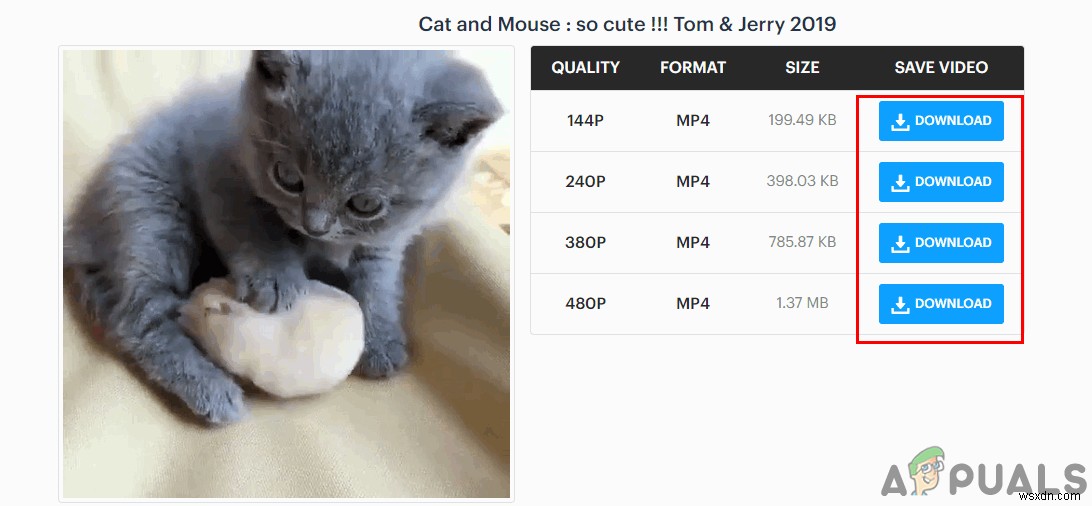
Task: Click the FORMAT column header
Action: [693, 68]
